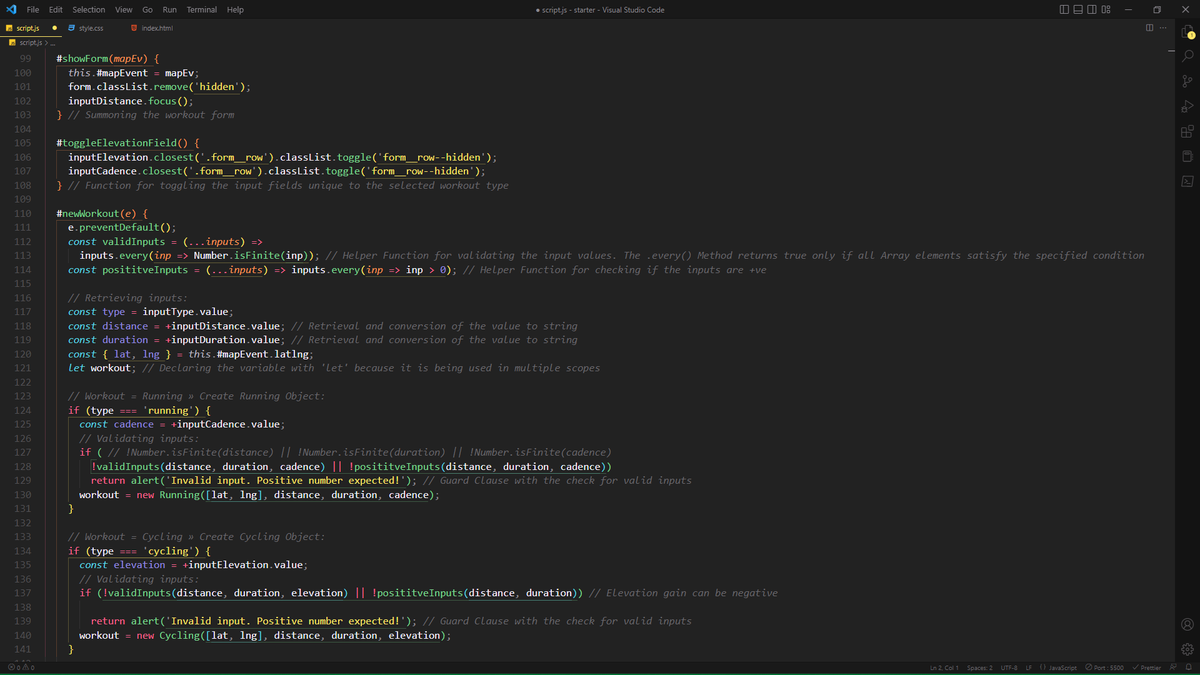Click on "if (type === 'cycling') {" line
The image size is (1200, 675).
coord(140,551)
